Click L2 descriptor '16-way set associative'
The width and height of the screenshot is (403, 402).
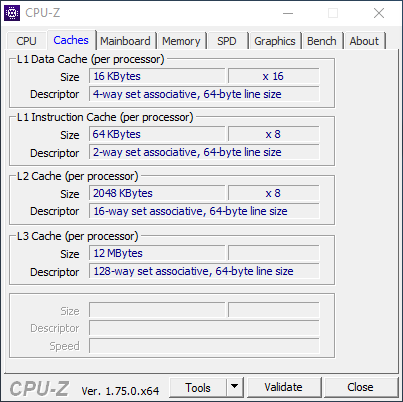(204, 211)
